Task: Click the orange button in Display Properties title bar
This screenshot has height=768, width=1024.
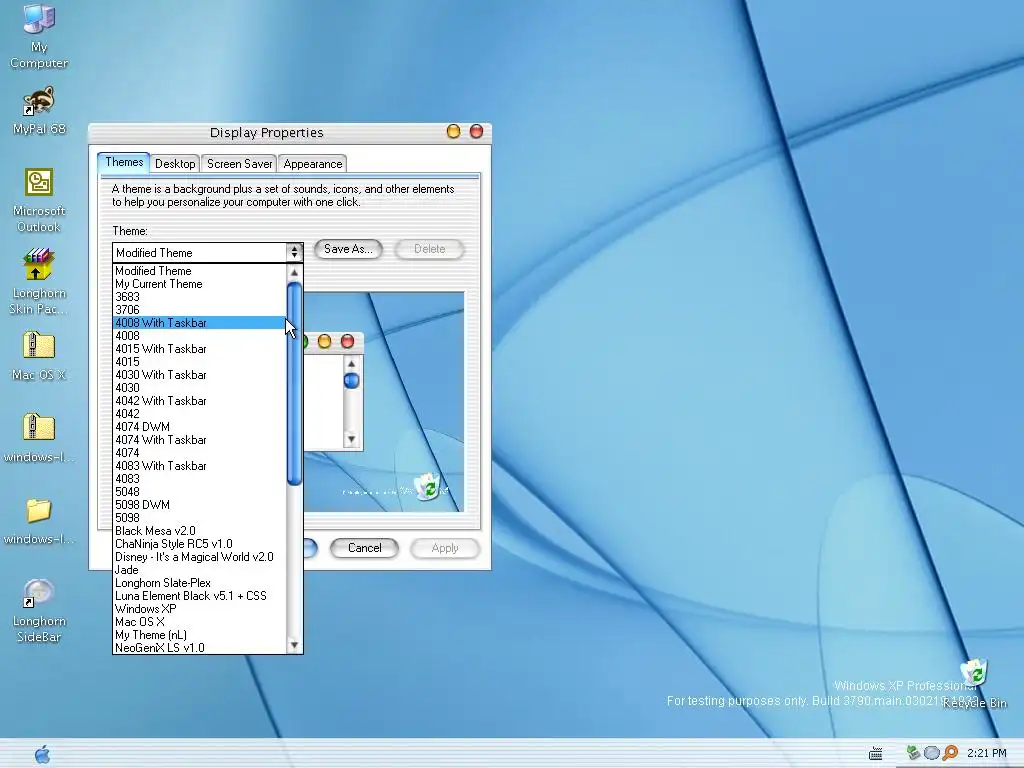Action: click(x=453, y=131)
